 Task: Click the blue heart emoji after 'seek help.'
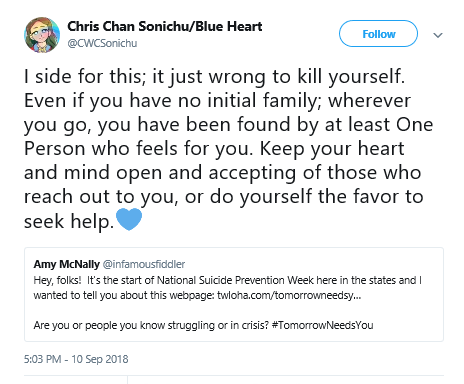(129, 219)
